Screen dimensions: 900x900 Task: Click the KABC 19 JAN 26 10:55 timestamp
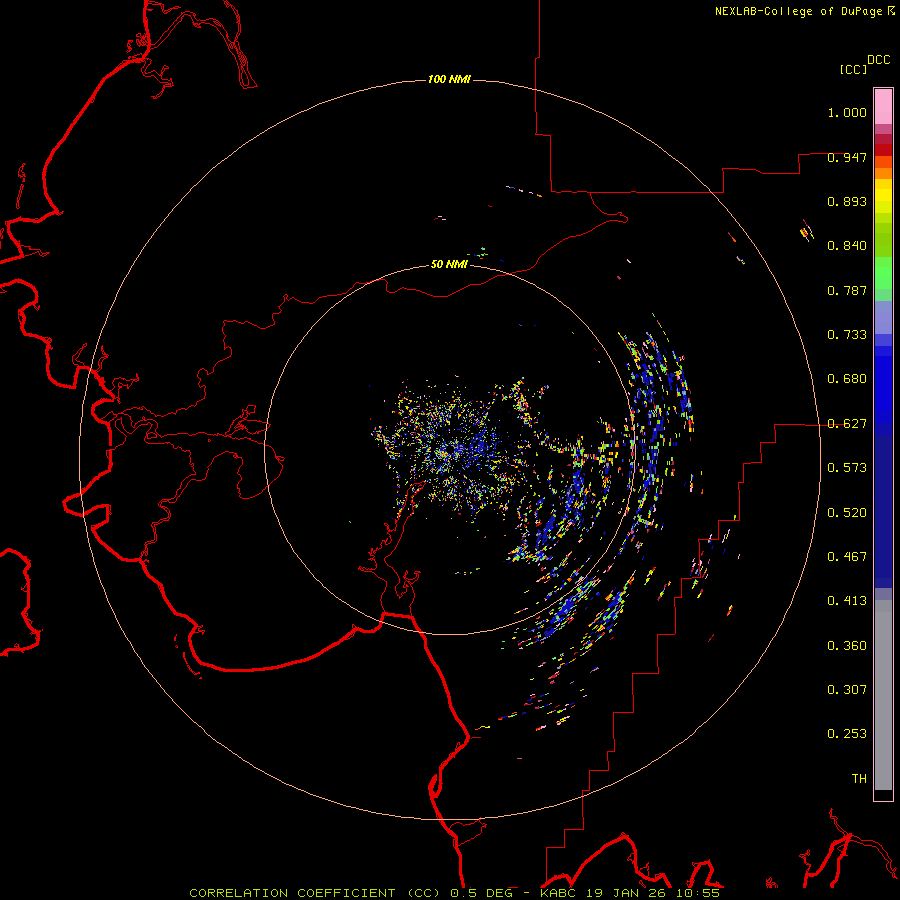coord(630,893)
